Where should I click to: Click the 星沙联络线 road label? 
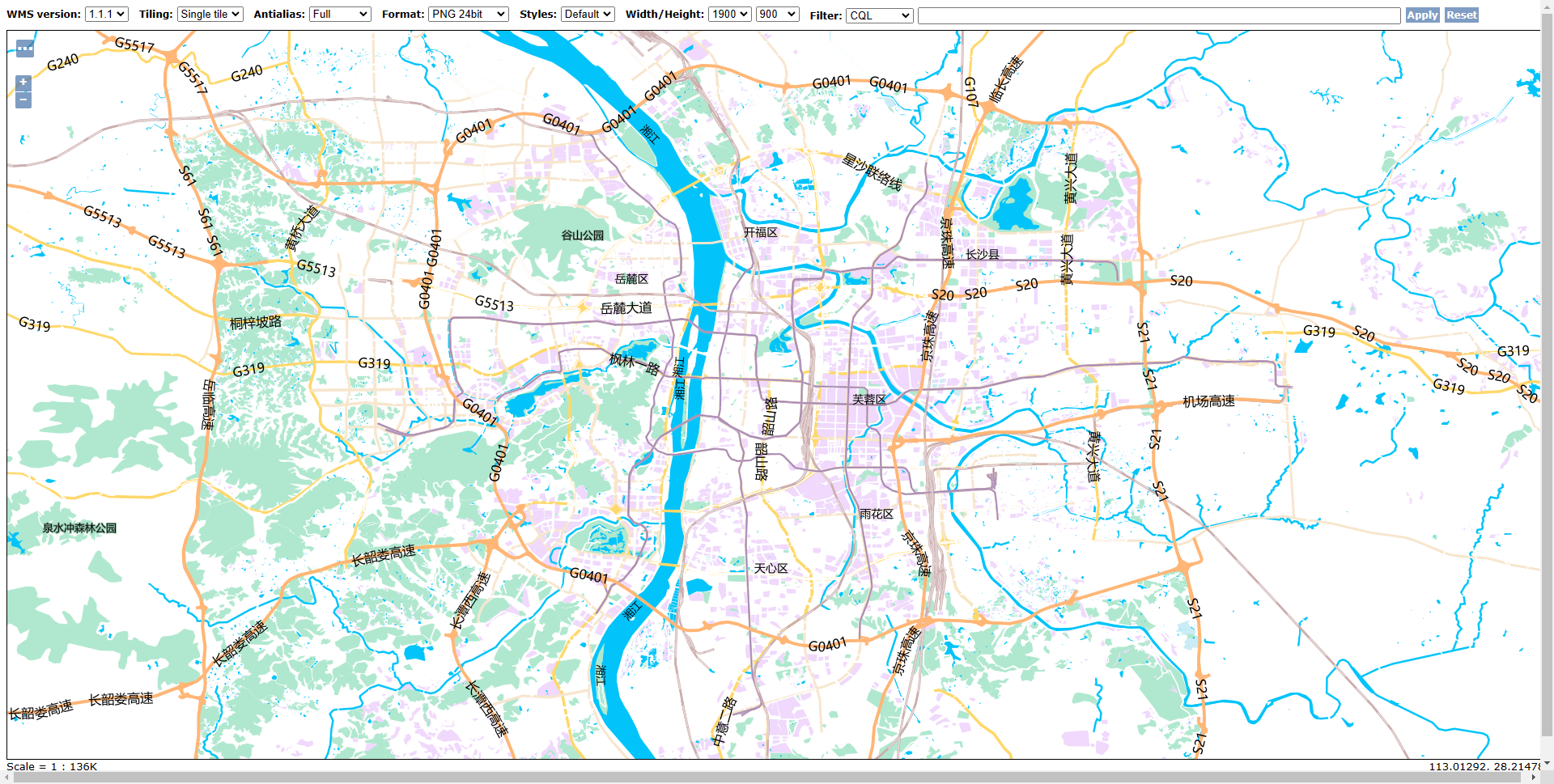pyautogui.click(x=872, y=172)
